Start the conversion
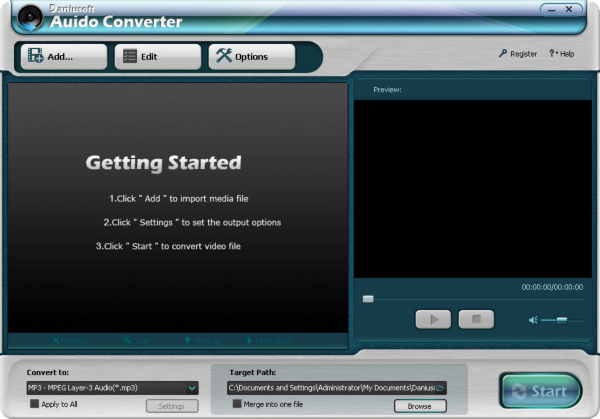The height and width of the screenshot is (419, 600). [x=541, y=391]
